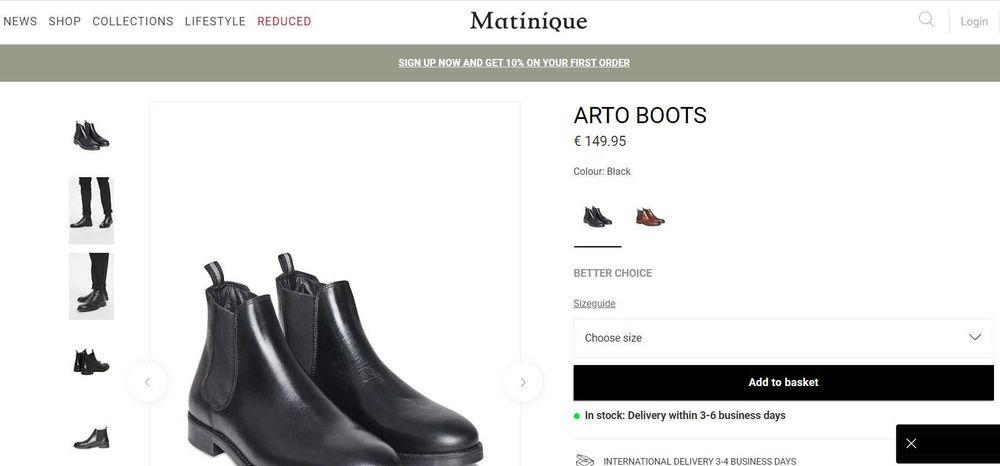This screenshot has width=1000, height=466.
Task: Open the NEWS menu
Action: tap(20, 21)
